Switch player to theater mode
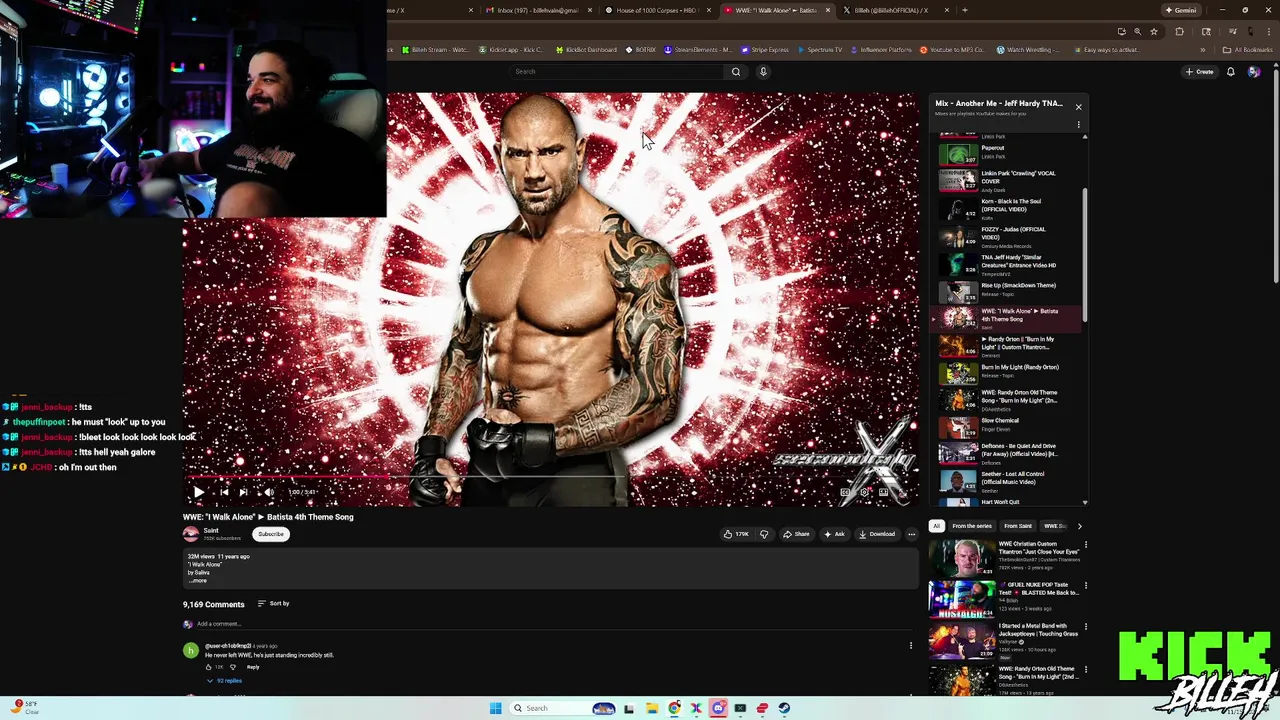Viewport: 1280px width, 720px height. point(884,492)
